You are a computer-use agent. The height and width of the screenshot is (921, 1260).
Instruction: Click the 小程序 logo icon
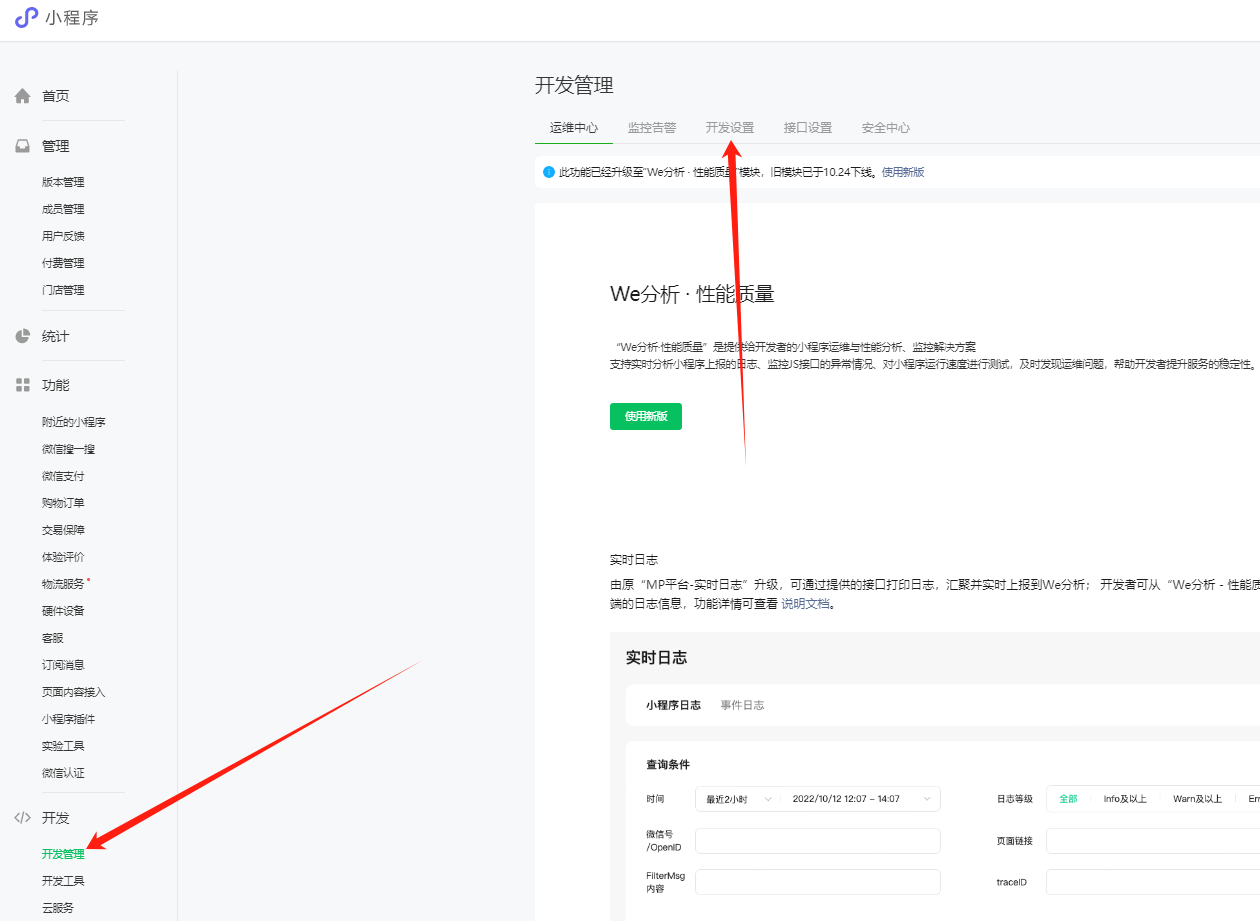tap(26, 18)
